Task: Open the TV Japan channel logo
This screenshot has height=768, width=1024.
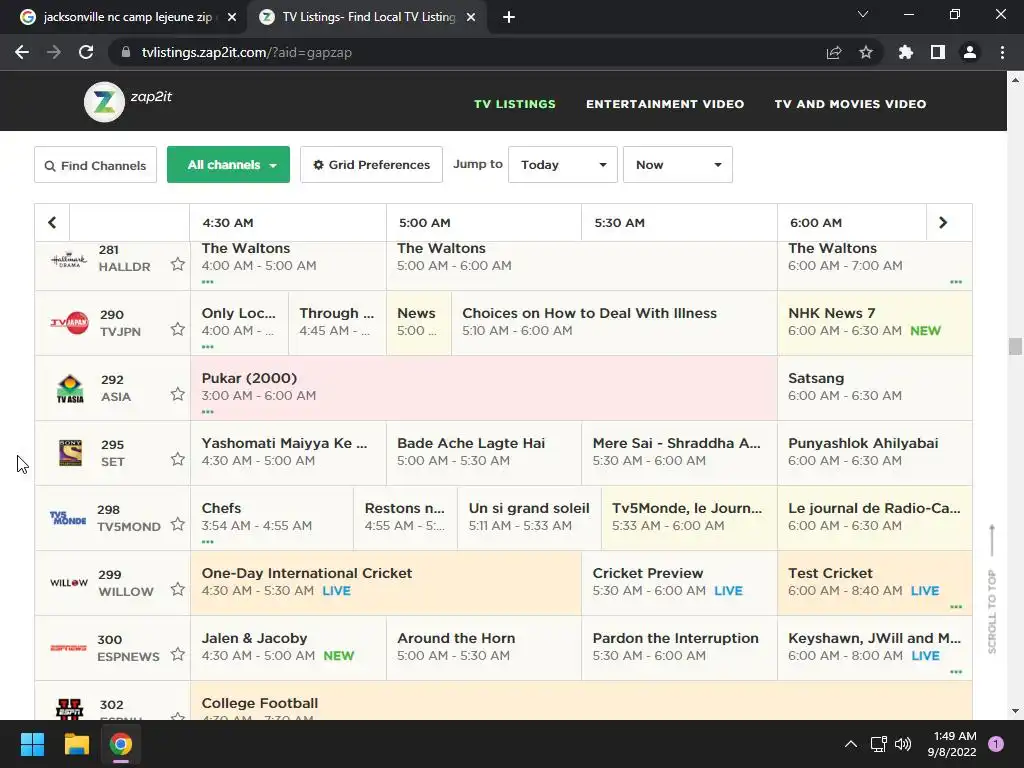Action: 69,323
